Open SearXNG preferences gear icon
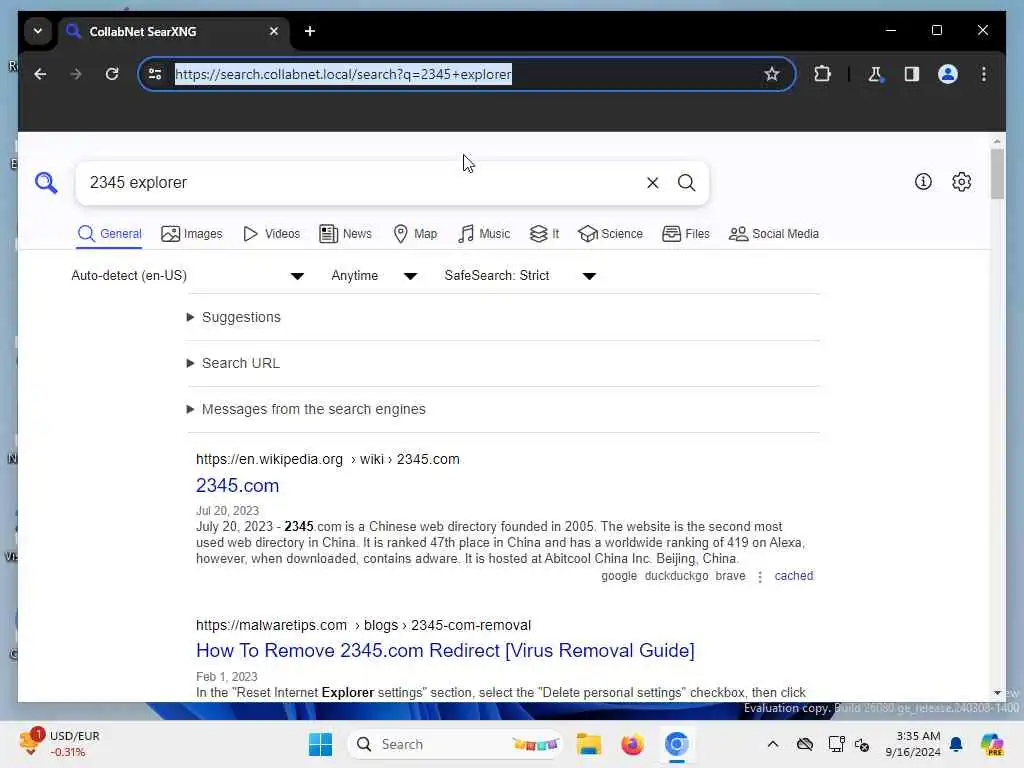Screen dimensions: 1024x768 (x=961, y=182)
